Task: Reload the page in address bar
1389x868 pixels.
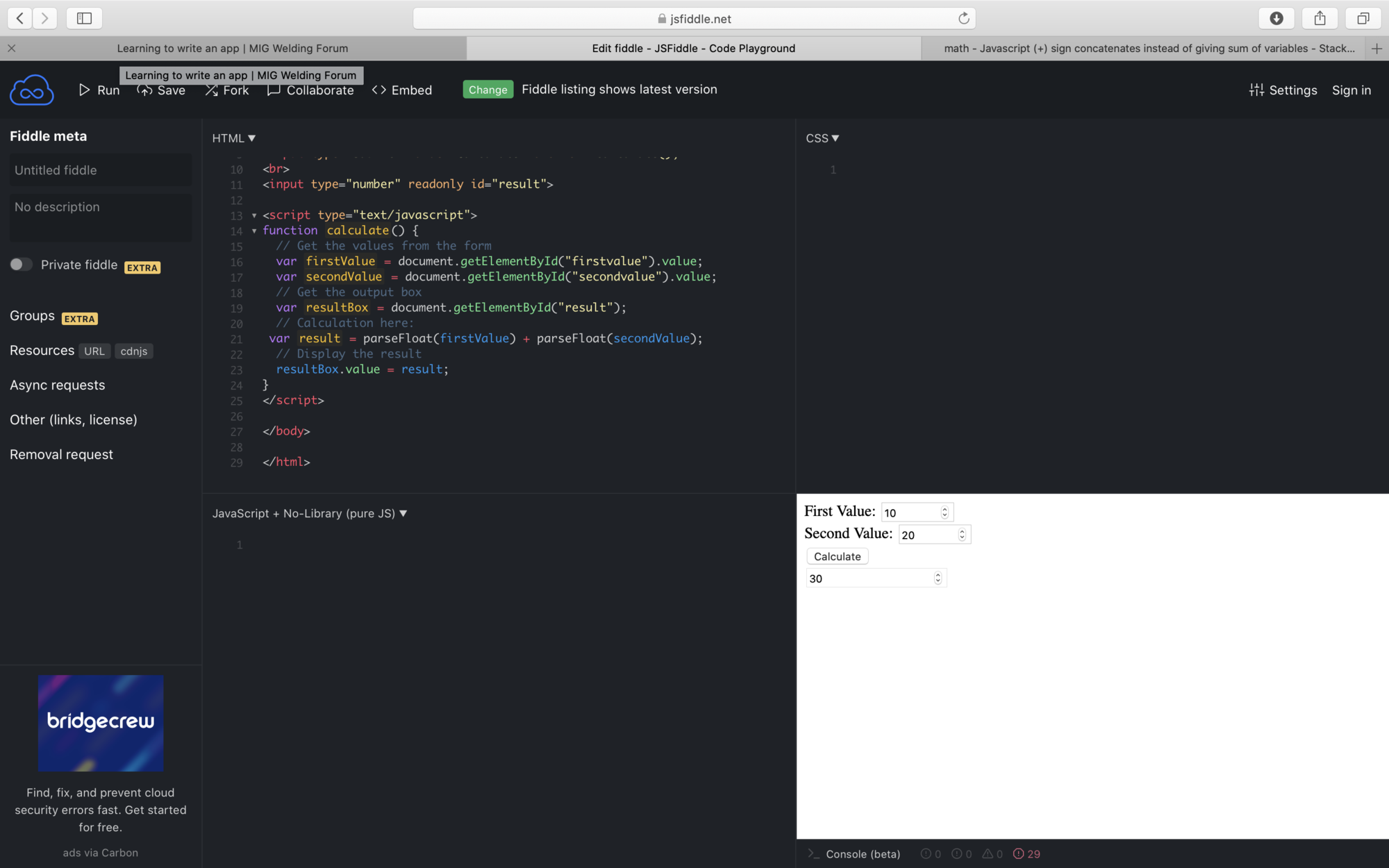Action: (x=963, y=19)
